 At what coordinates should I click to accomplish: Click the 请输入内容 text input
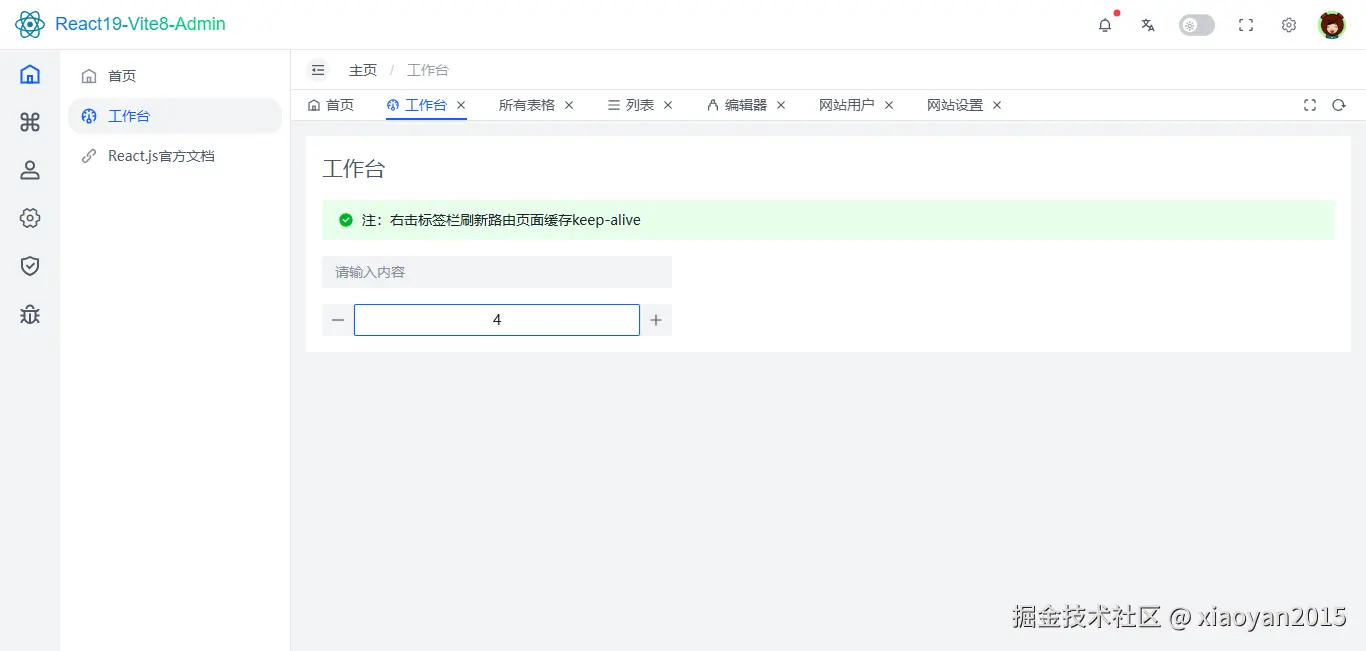coord(497,272)
